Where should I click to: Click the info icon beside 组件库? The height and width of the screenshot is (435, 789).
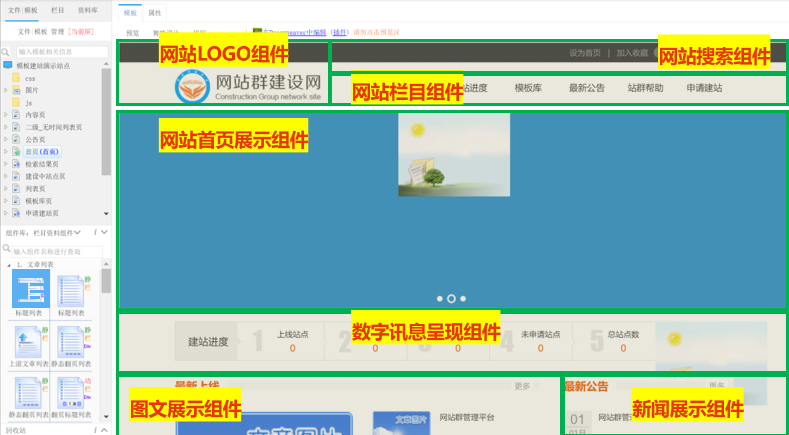pyautogui.click(x=95, y=232)
